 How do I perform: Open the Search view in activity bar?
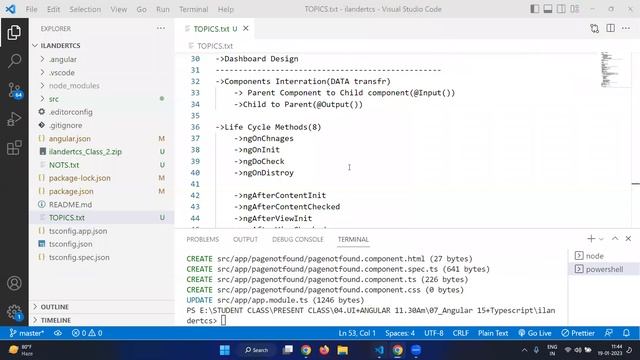[14, 61]
